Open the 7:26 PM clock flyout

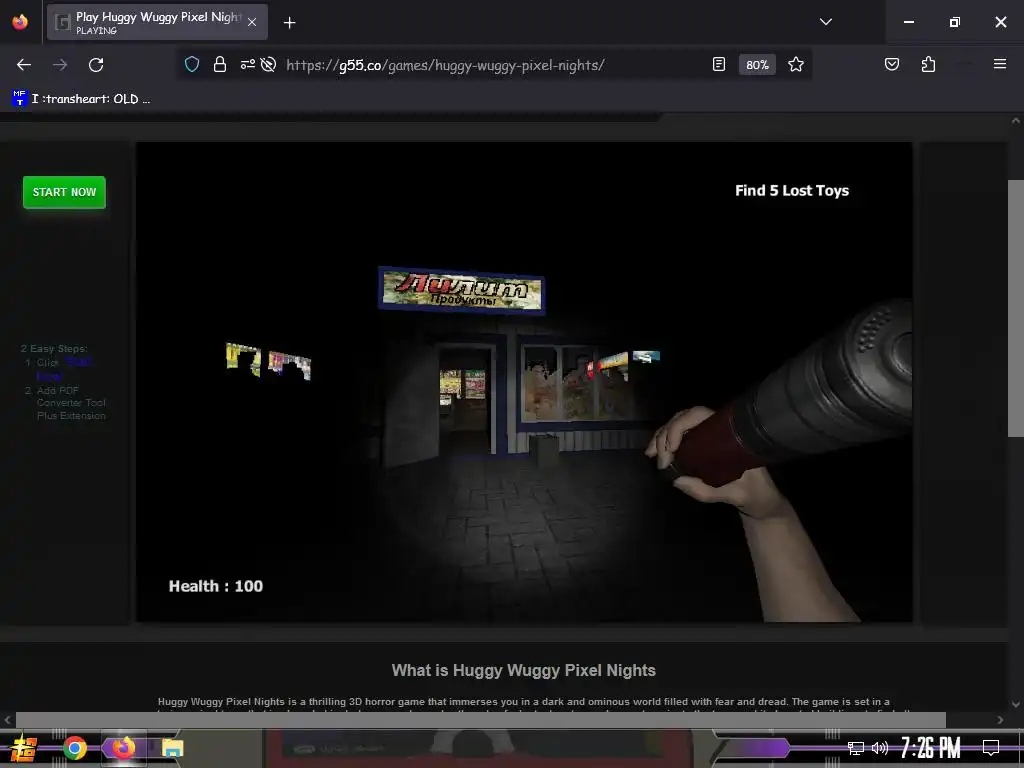tap(931, 748)
